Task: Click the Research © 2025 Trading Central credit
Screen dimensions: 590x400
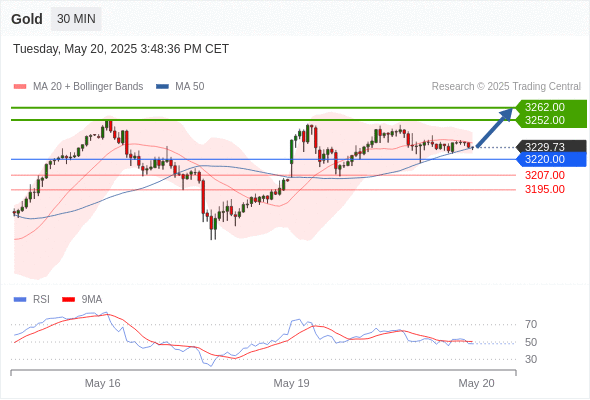Action: point(506,87)
